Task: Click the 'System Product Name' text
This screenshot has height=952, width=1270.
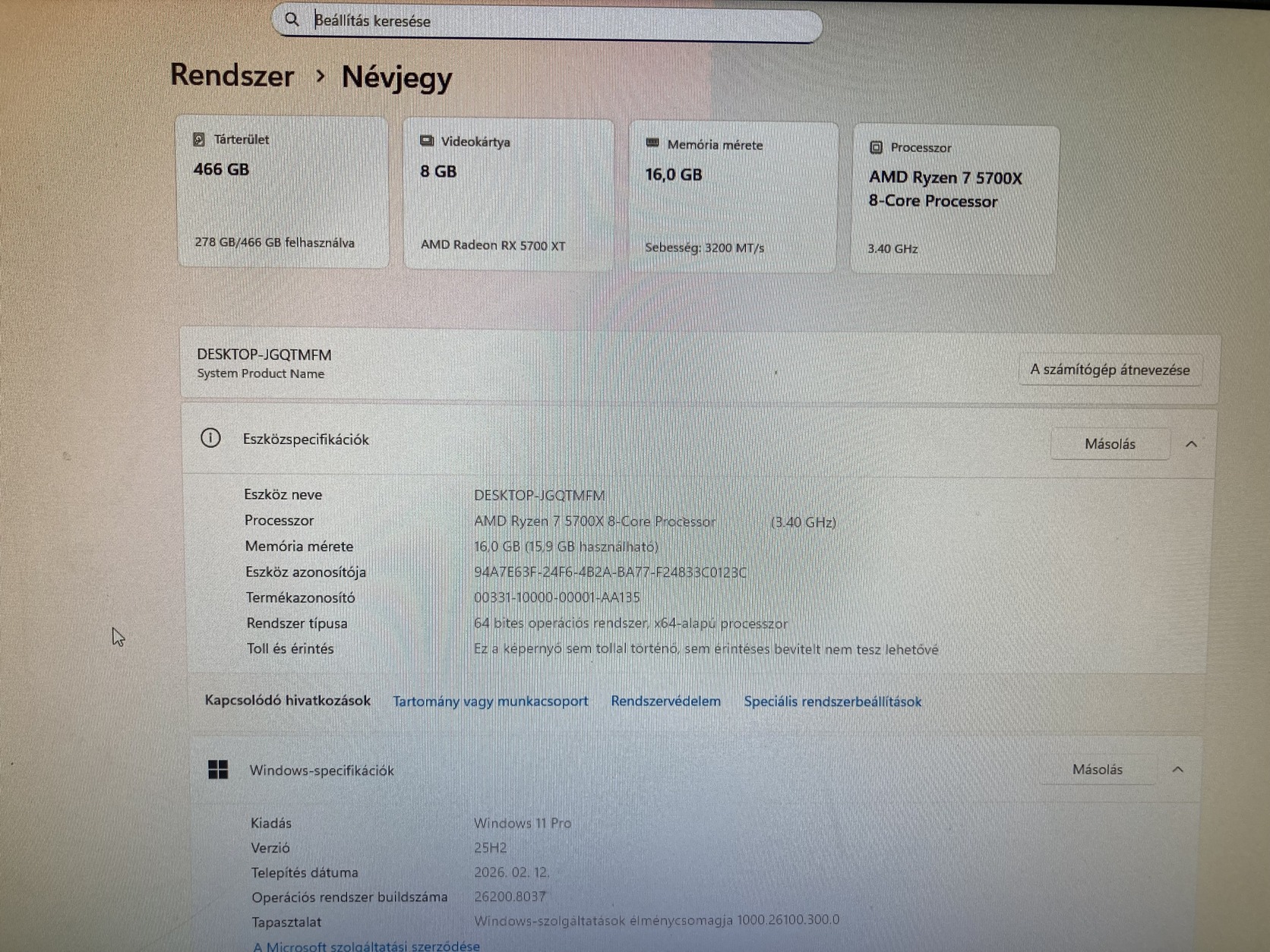Action: point(261,374)
